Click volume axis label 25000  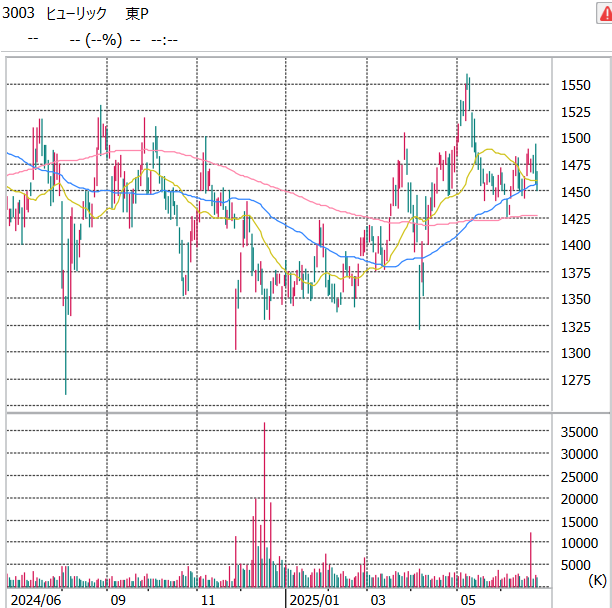(579, 477)
